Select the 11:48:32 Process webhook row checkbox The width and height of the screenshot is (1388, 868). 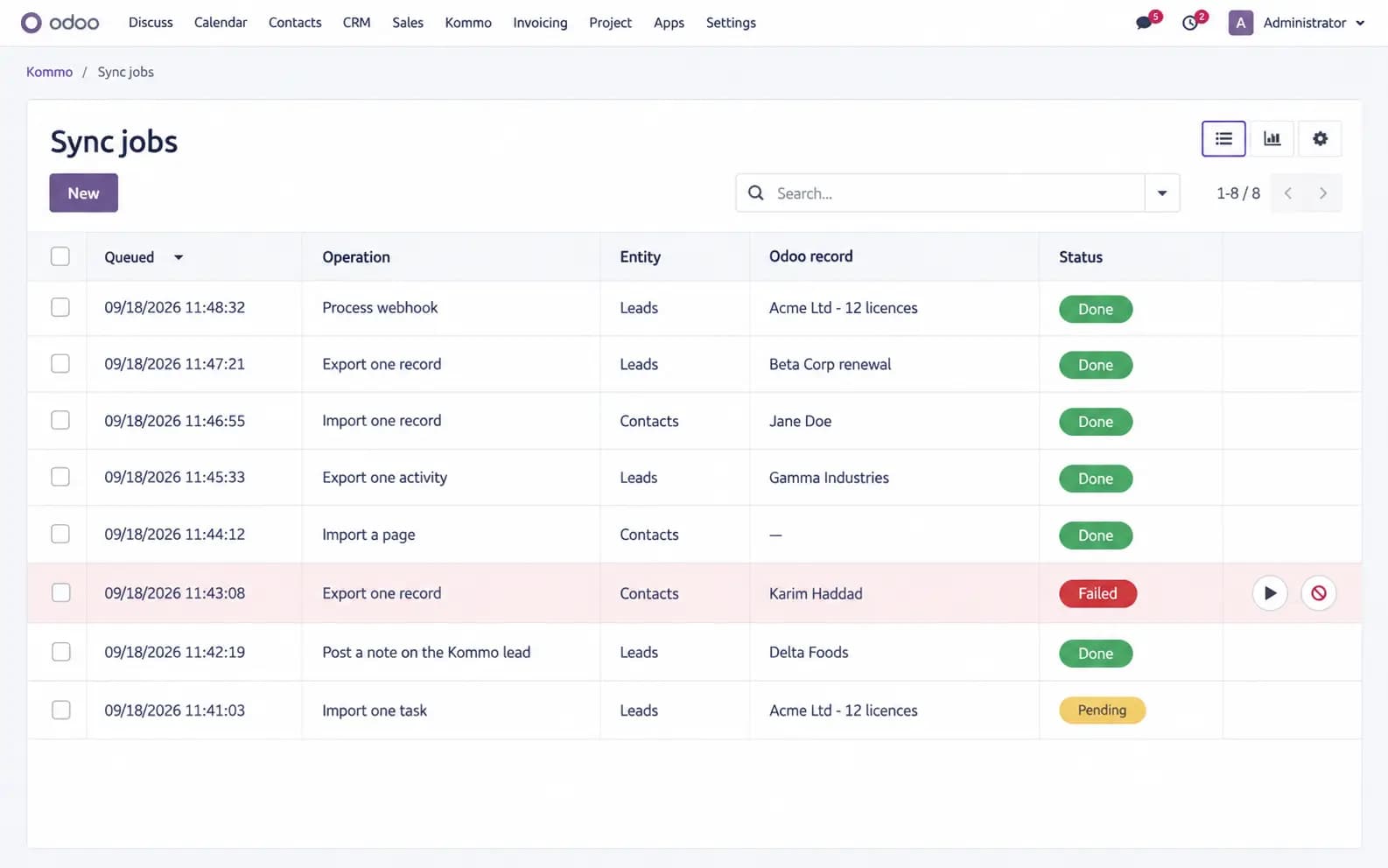coord(60,307)
